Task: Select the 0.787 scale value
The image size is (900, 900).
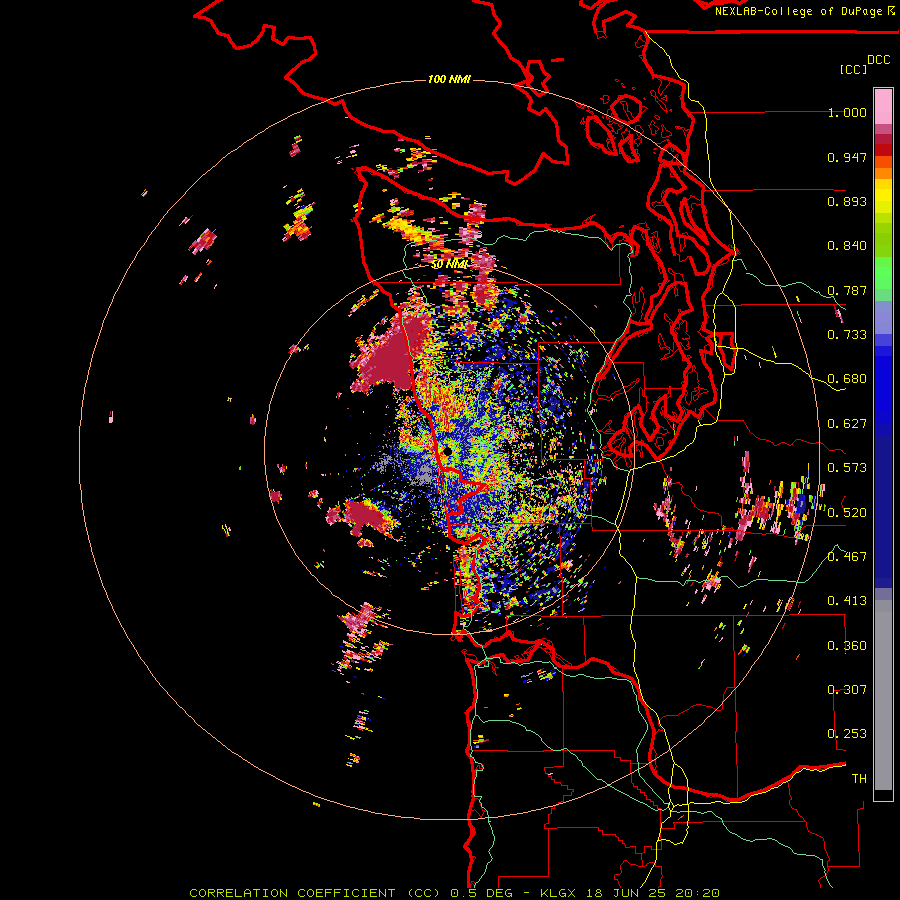Action: click(847, 290)
